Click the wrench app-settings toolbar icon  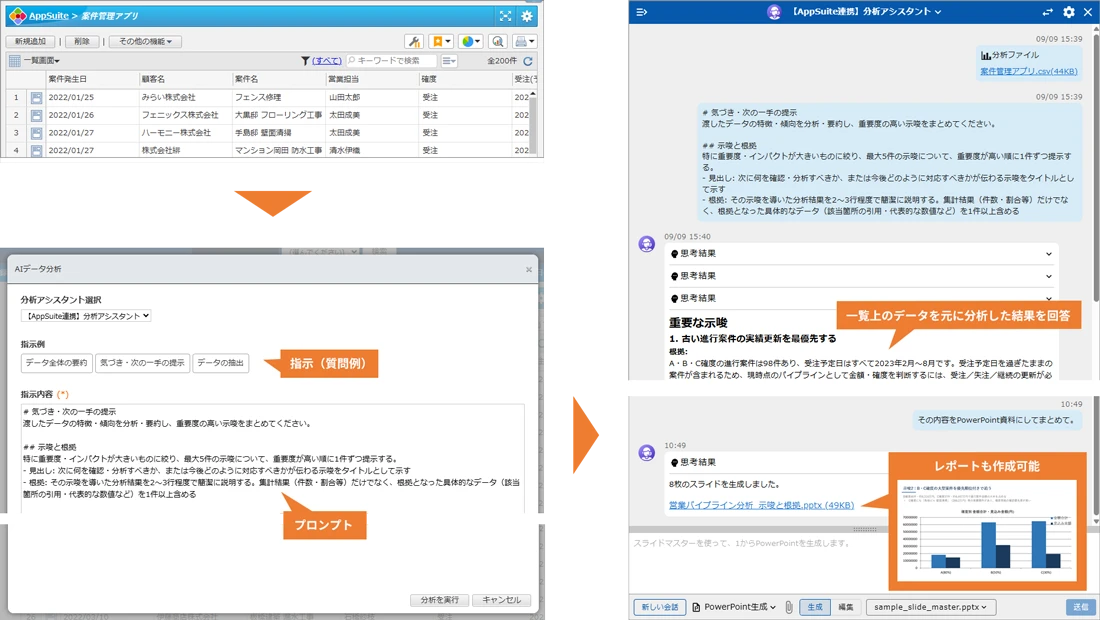coord(414,41)
